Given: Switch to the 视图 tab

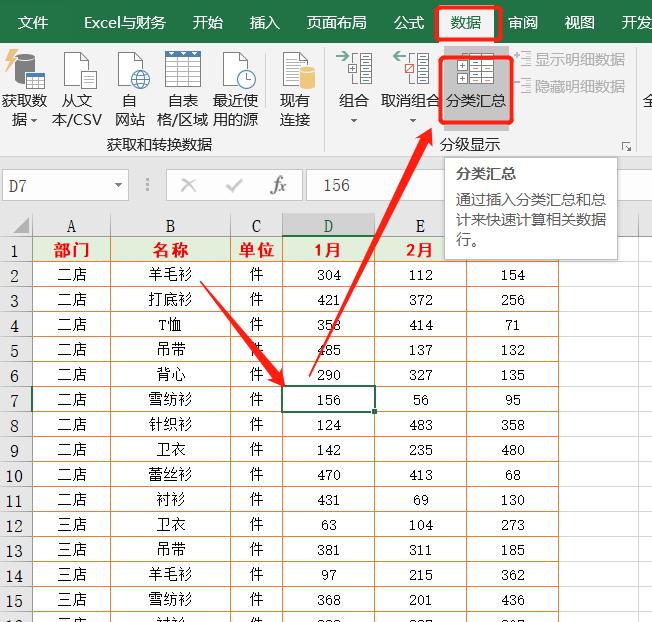Looking at the screenshot, I should 580,22.
